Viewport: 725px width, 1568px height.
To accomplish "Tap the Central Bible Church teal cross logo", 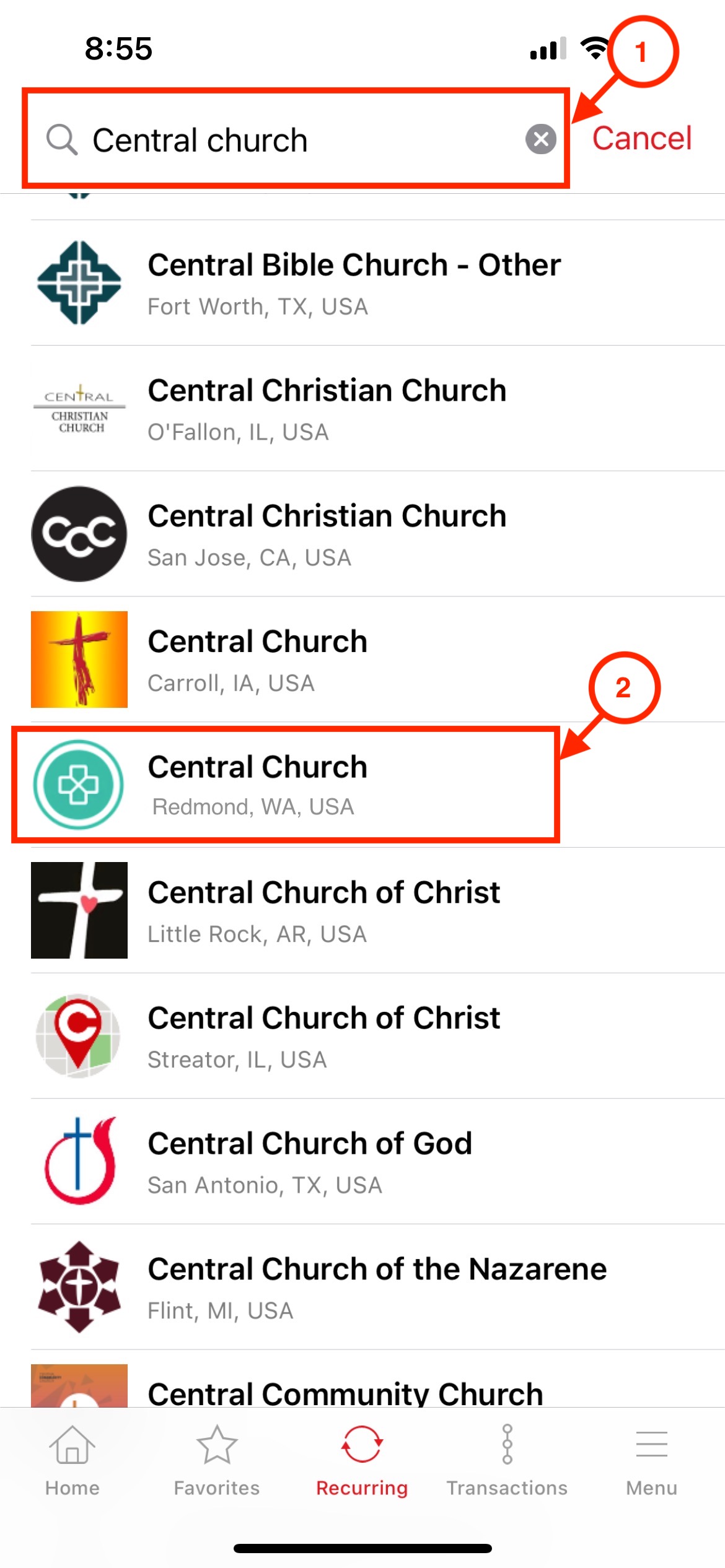I will click(x=79, y=283).
